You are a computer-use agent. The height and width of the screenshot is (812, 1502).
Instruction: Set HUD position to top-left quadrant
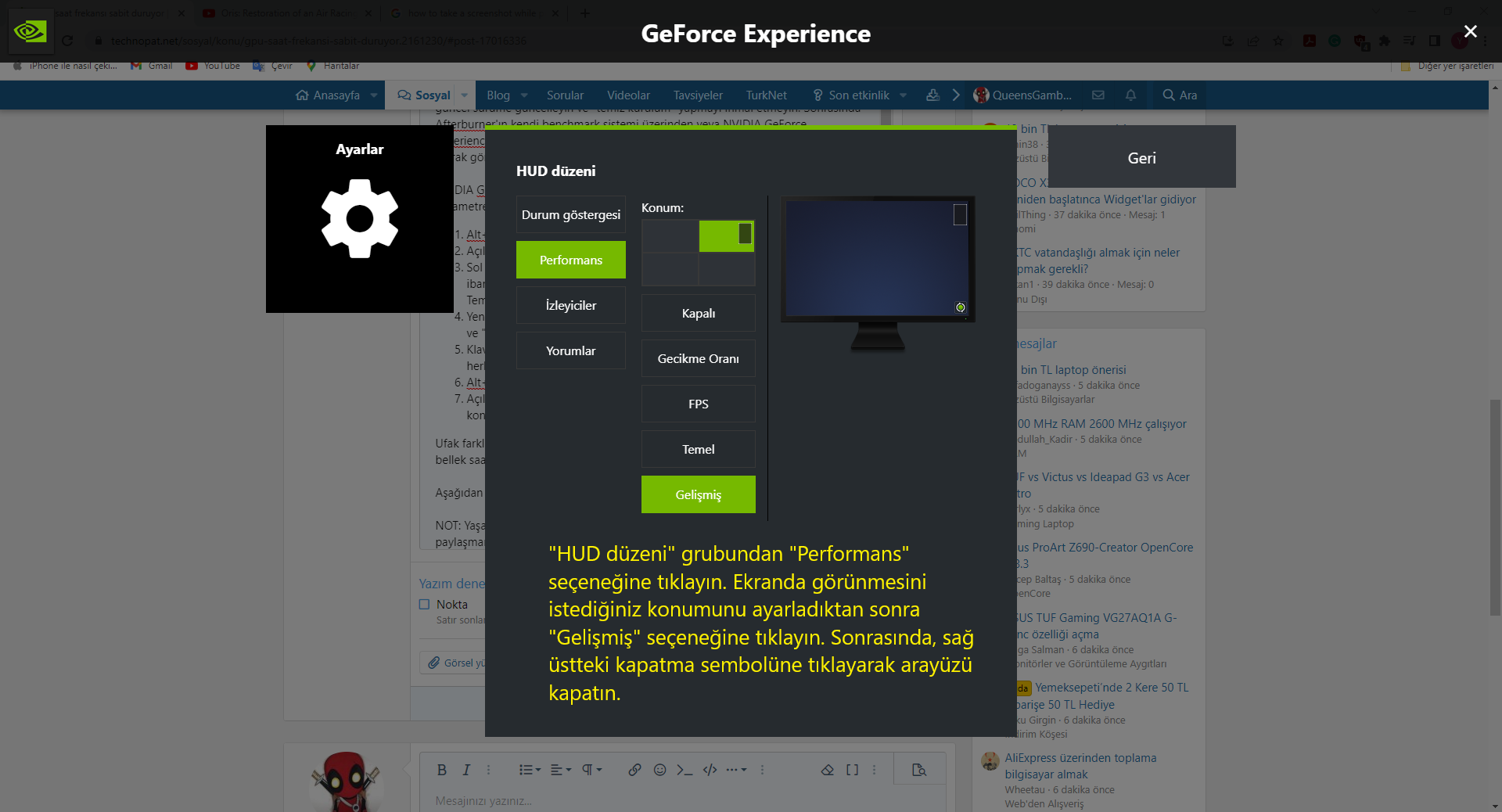pos(670,236)
